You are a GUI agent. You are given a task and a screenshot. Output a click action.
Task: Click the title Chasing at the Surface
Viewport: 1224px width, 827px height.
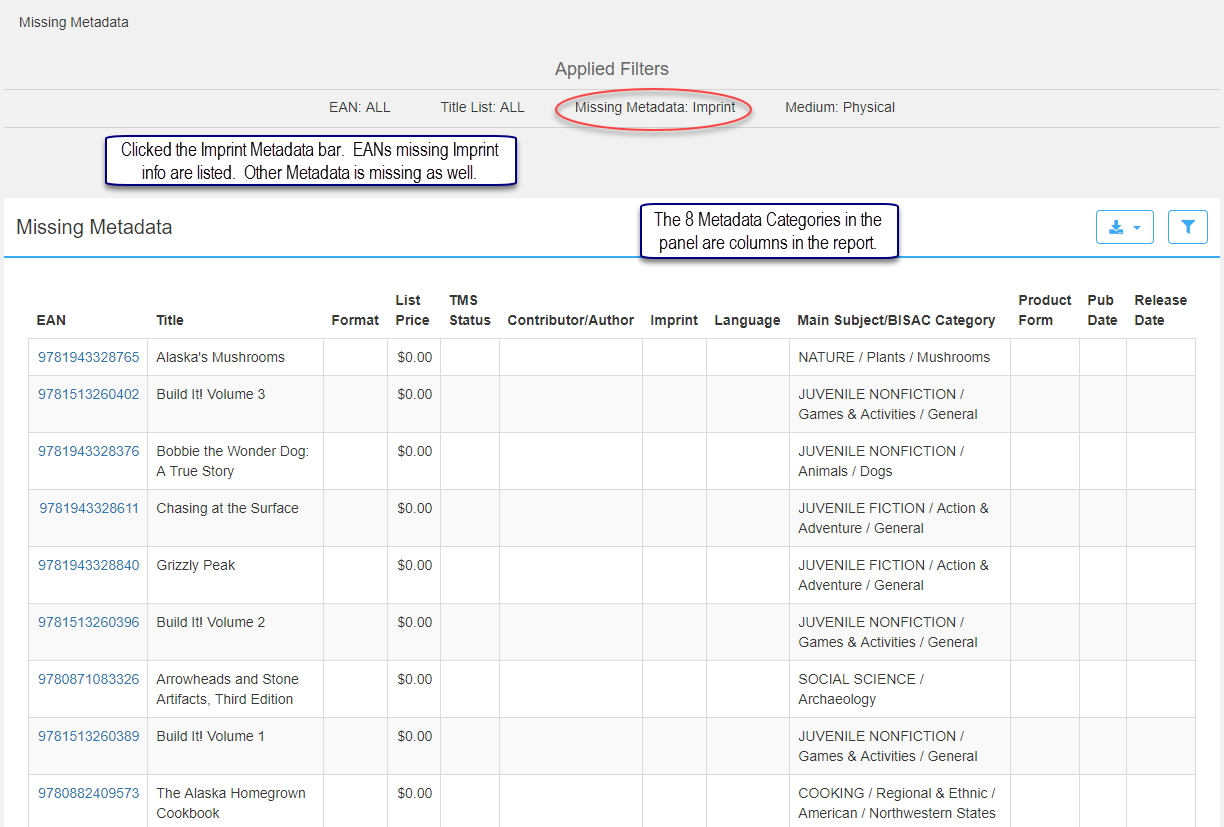[227, 508]
